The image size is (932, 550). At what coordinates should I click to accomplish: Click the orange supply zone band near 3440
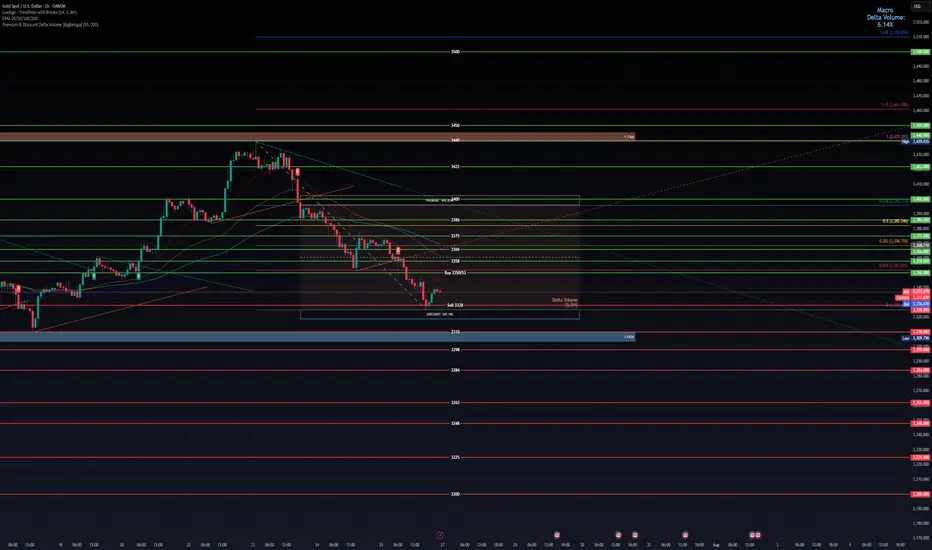tap(317, 137)
